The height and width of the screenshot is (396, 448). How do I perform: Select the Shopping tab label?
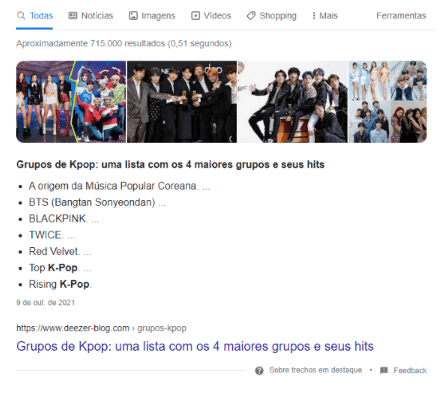[x=278, y=16]
